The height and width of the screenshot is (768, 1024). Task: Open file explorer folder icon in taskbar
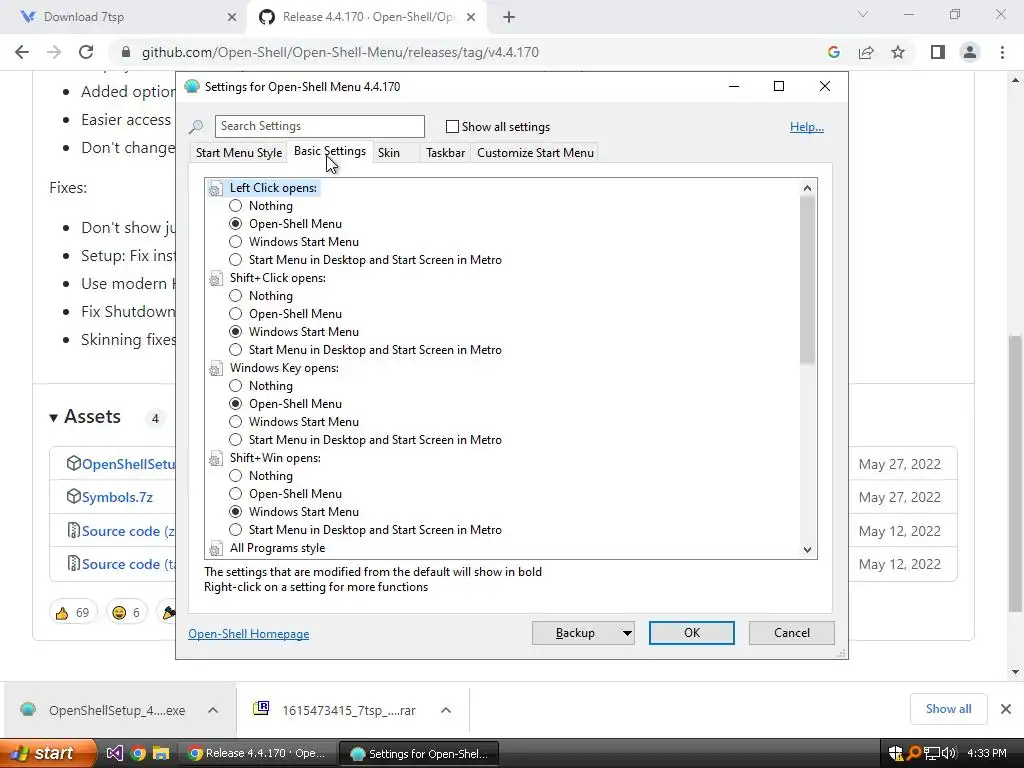click(x=161, y=754)
